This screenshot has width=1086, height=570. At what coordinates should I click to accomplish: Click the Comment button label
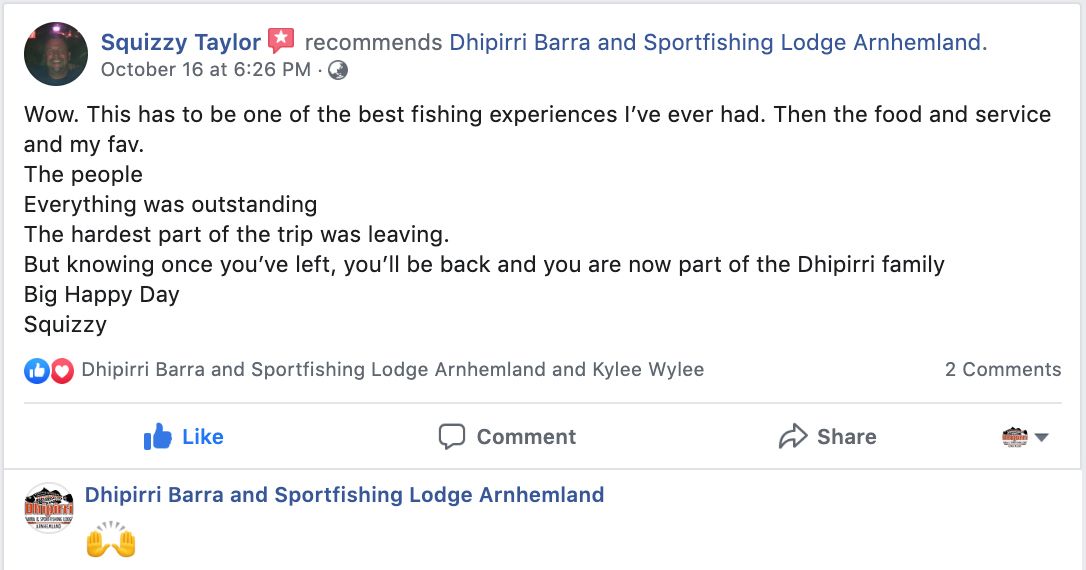point(526,437)
